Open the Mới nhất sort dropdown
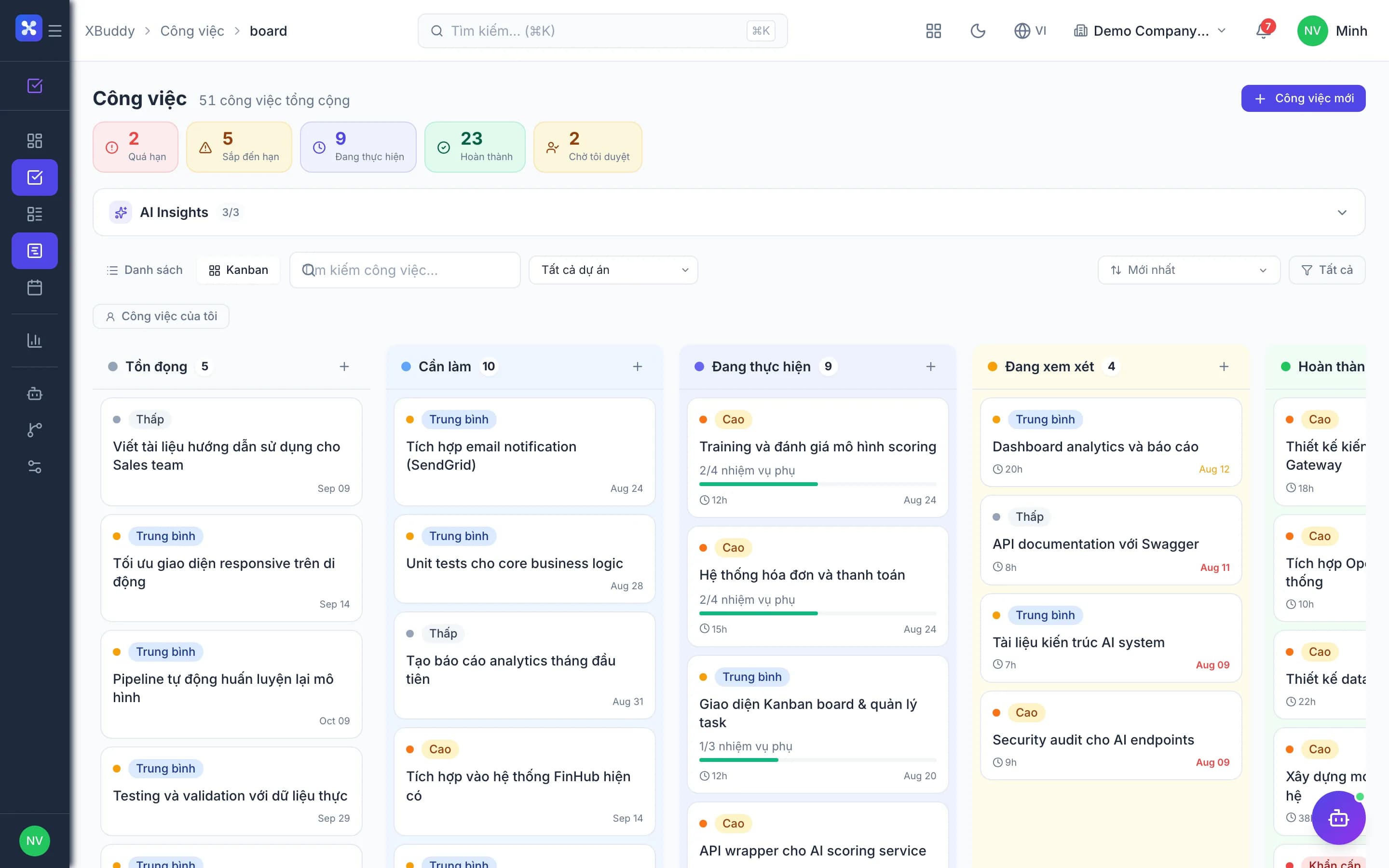The height and width of the screenshot is (868, 1389). tap(1189, 270)
